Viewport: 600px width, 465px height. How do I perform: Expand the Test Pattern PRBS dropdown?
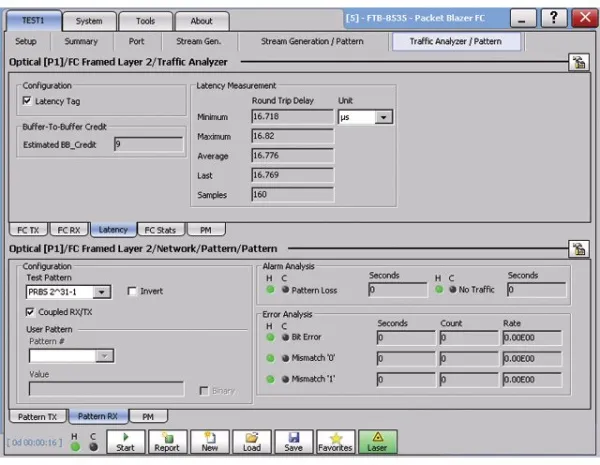coord(102,292)
